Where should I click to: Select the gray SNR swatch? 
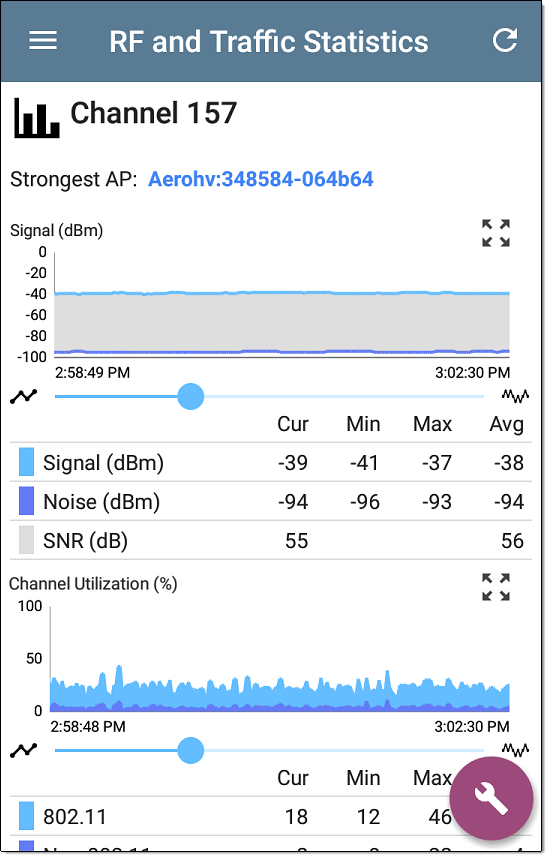click(x=26, y=540)
